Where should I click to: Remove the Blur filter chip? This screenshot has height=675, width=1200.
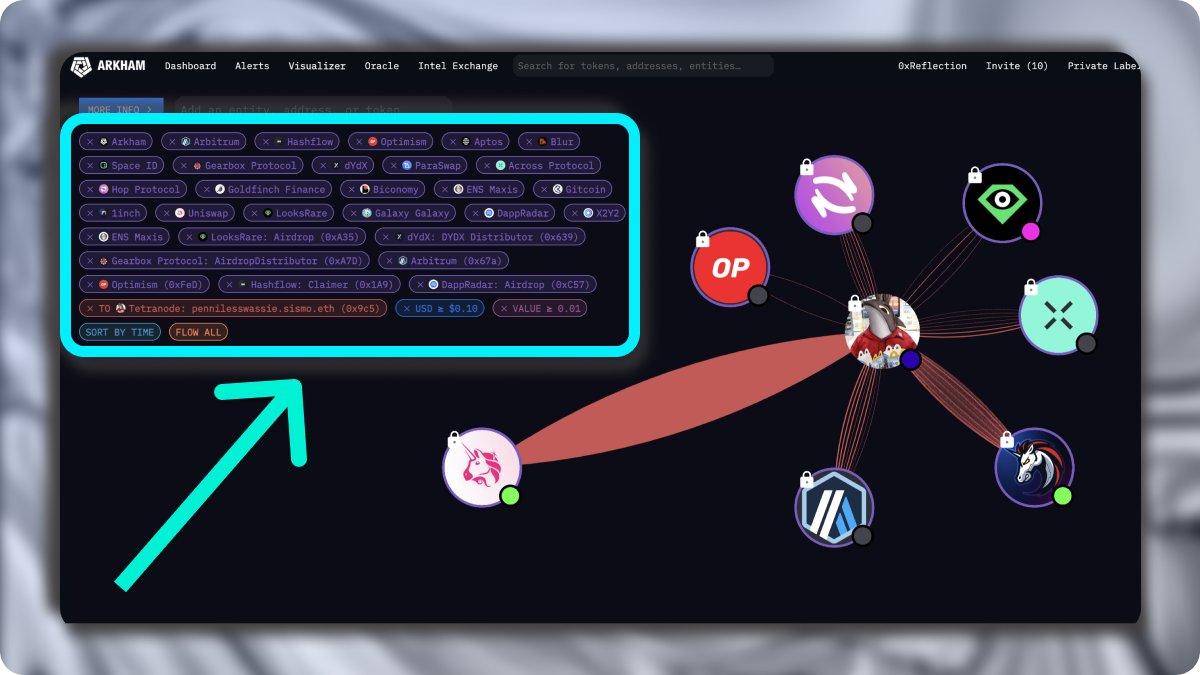click(x=528, y=142)
